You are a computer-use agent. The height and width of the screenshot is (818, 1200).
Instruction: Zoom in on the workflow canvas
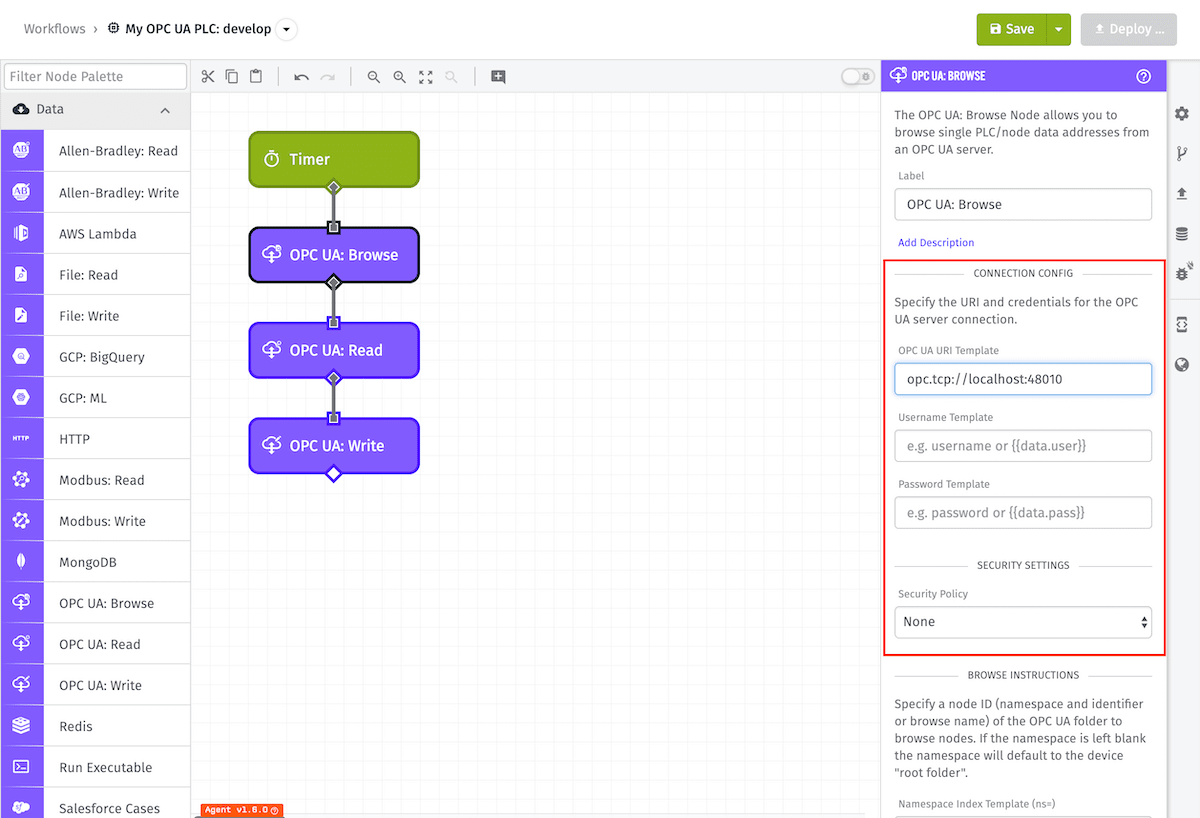tap(400, 77)
